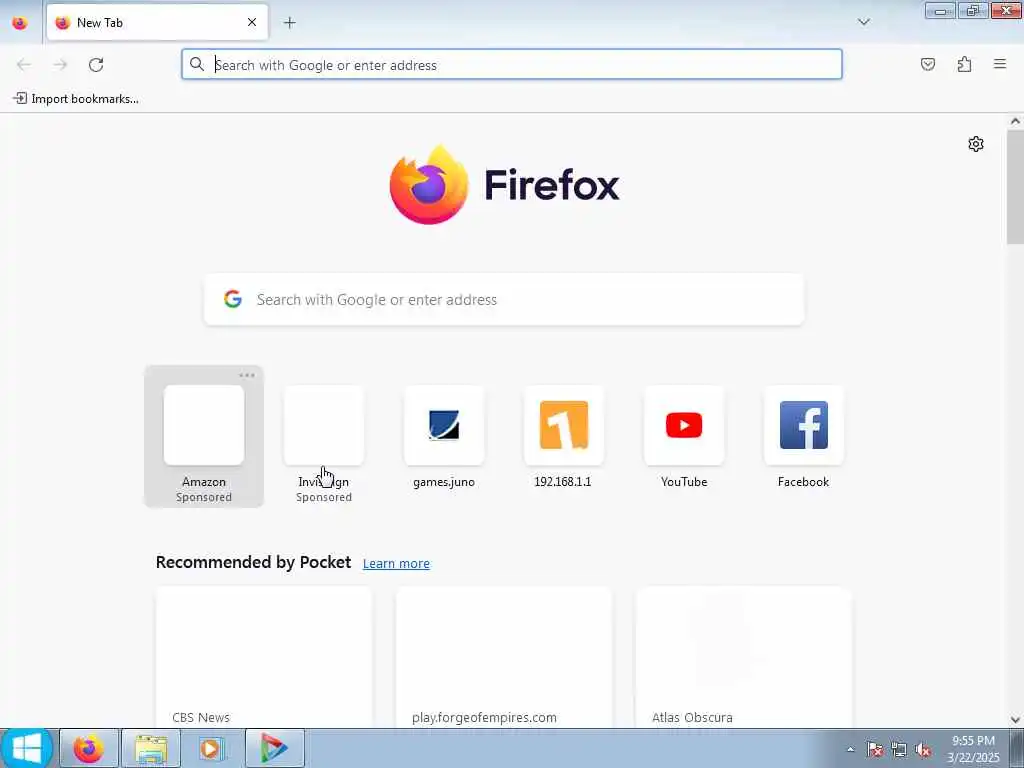
Task: Open Save to Pocket toolbar button
Action: click(x=927, y=64)
